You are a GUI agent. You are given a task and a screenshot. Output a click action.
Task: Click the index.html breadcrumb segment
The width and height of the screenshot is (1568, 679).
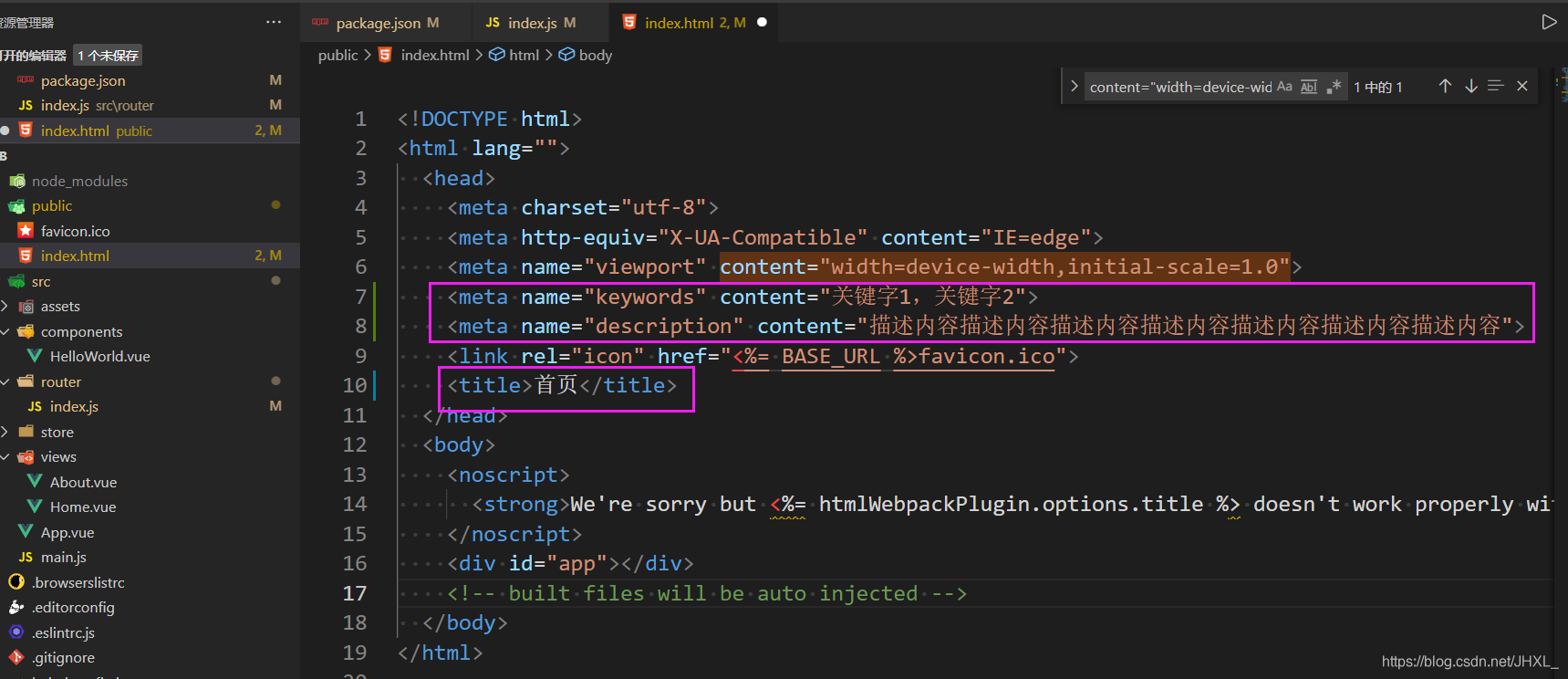pos(434,55)
